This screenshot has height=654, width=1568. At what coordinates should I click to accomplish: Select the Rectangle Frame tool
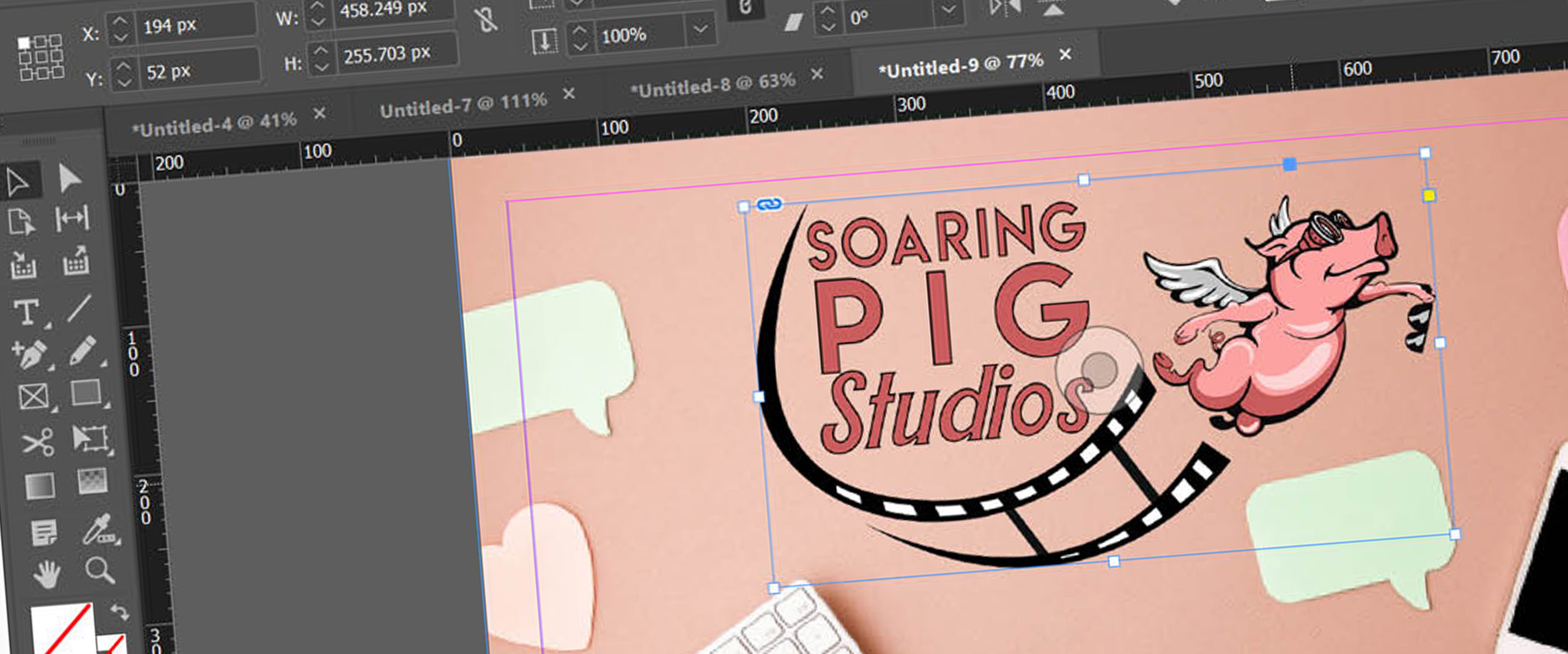click(x=33, y=397)
